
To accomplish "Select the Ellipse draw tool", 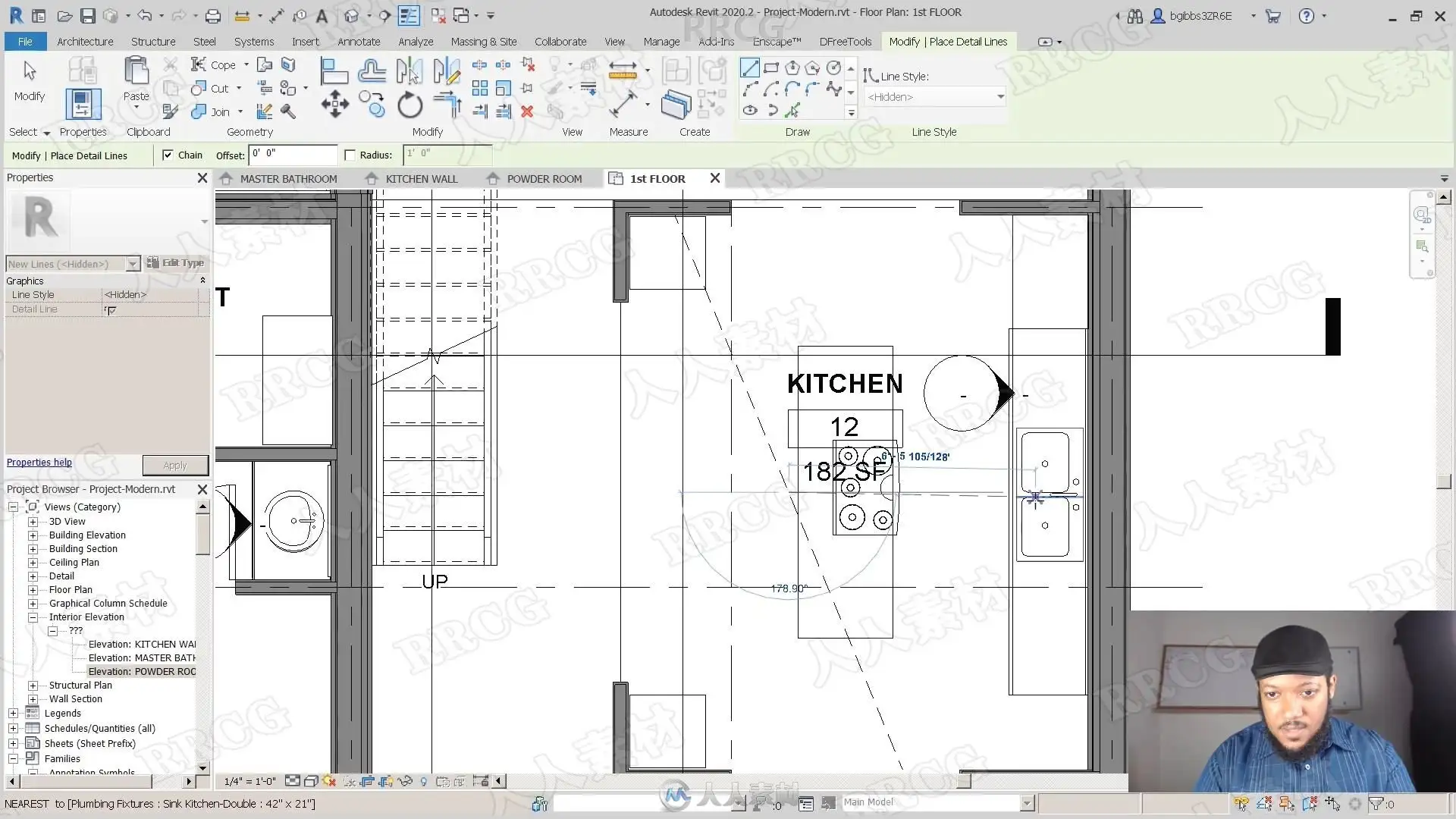I will 750,111.
